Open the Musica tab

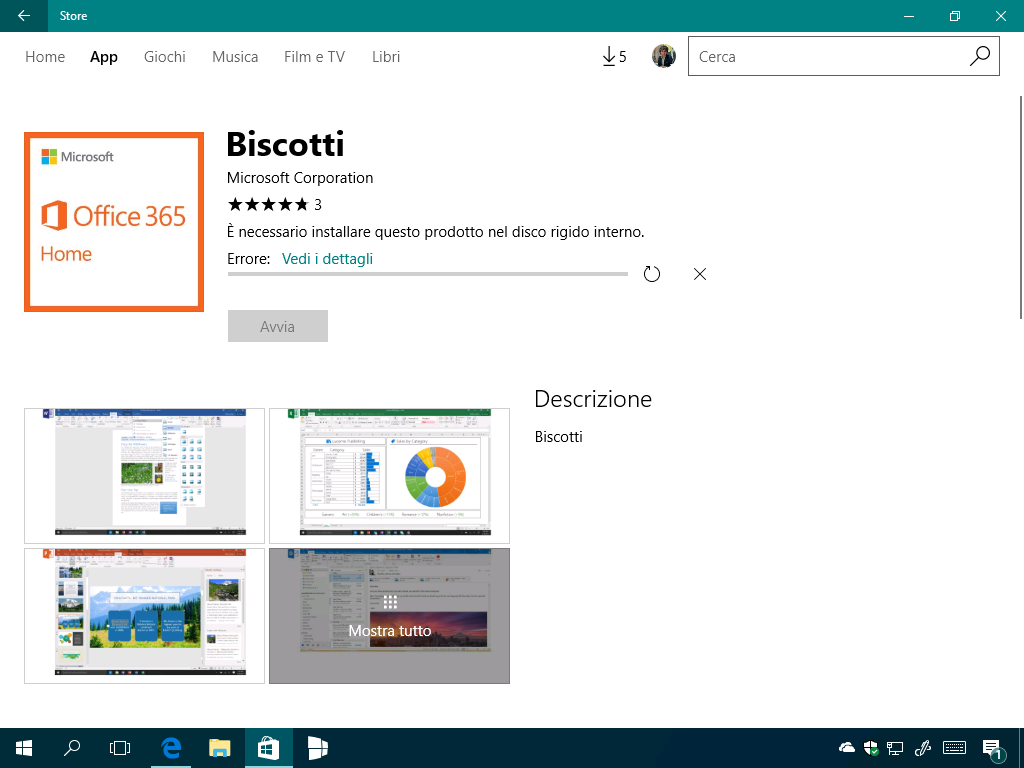click(x=235, y=57)
